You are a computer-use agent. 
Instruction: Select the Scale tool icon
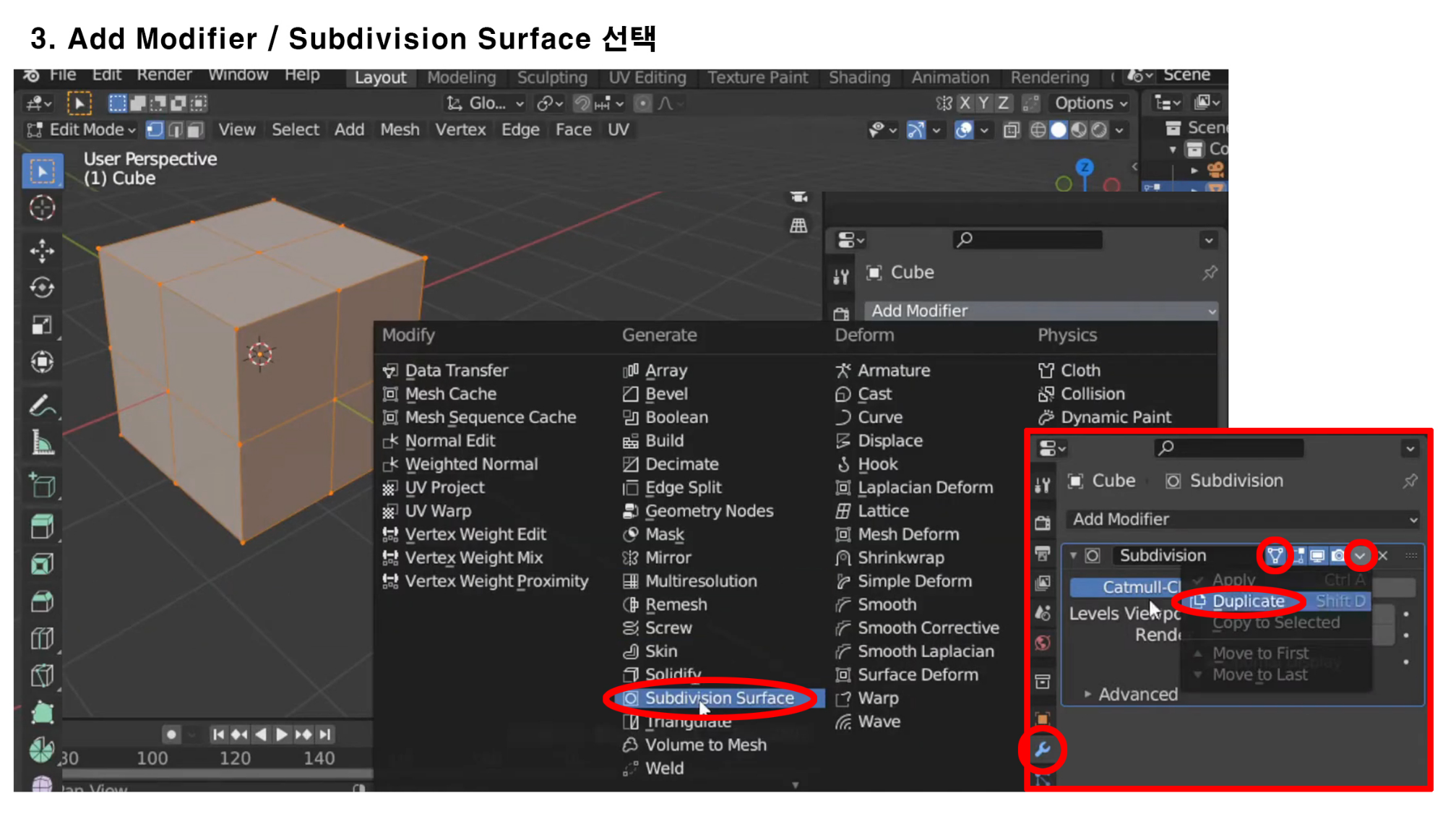pos(42,325)
